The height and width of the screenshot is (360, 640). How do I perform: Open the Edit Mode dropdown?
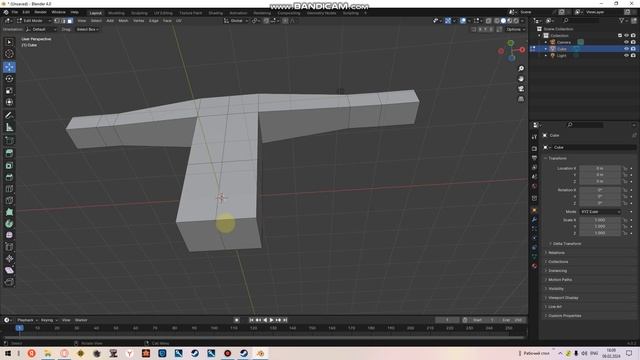coord(34,21)
